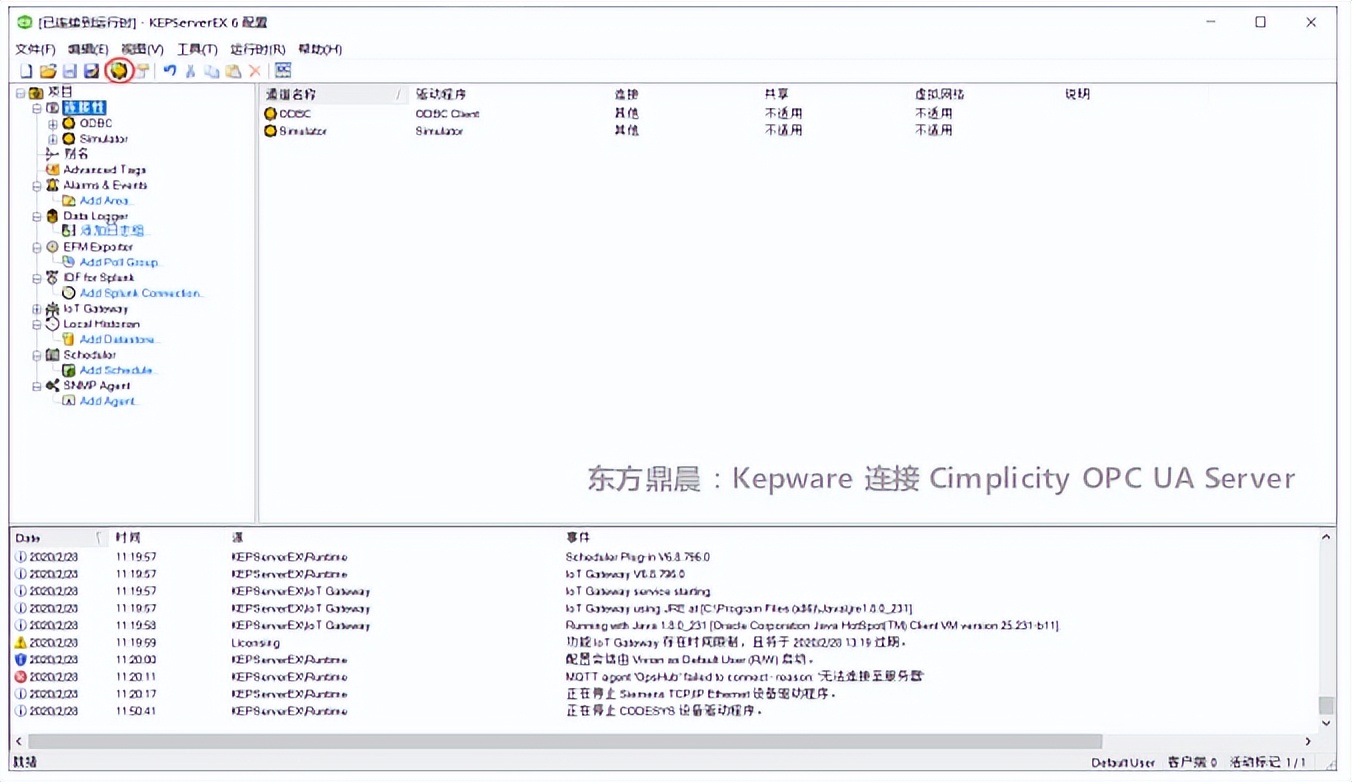
Task: Click the new device toolbar icon
Action: (142, 71)
